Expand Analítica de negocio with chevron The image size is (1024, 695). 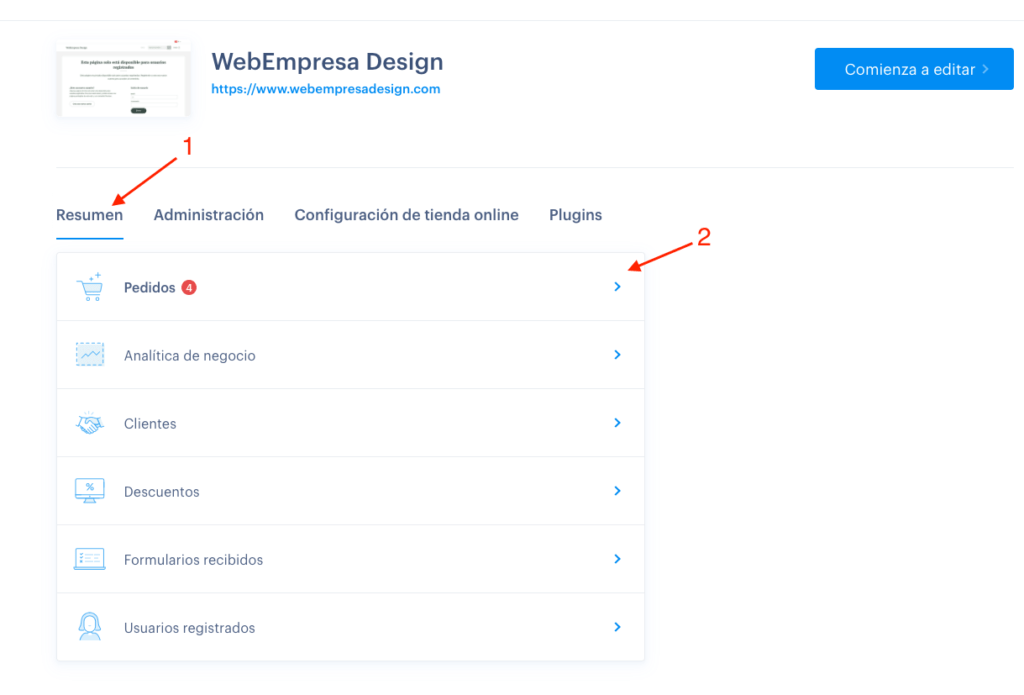(617, 355)
